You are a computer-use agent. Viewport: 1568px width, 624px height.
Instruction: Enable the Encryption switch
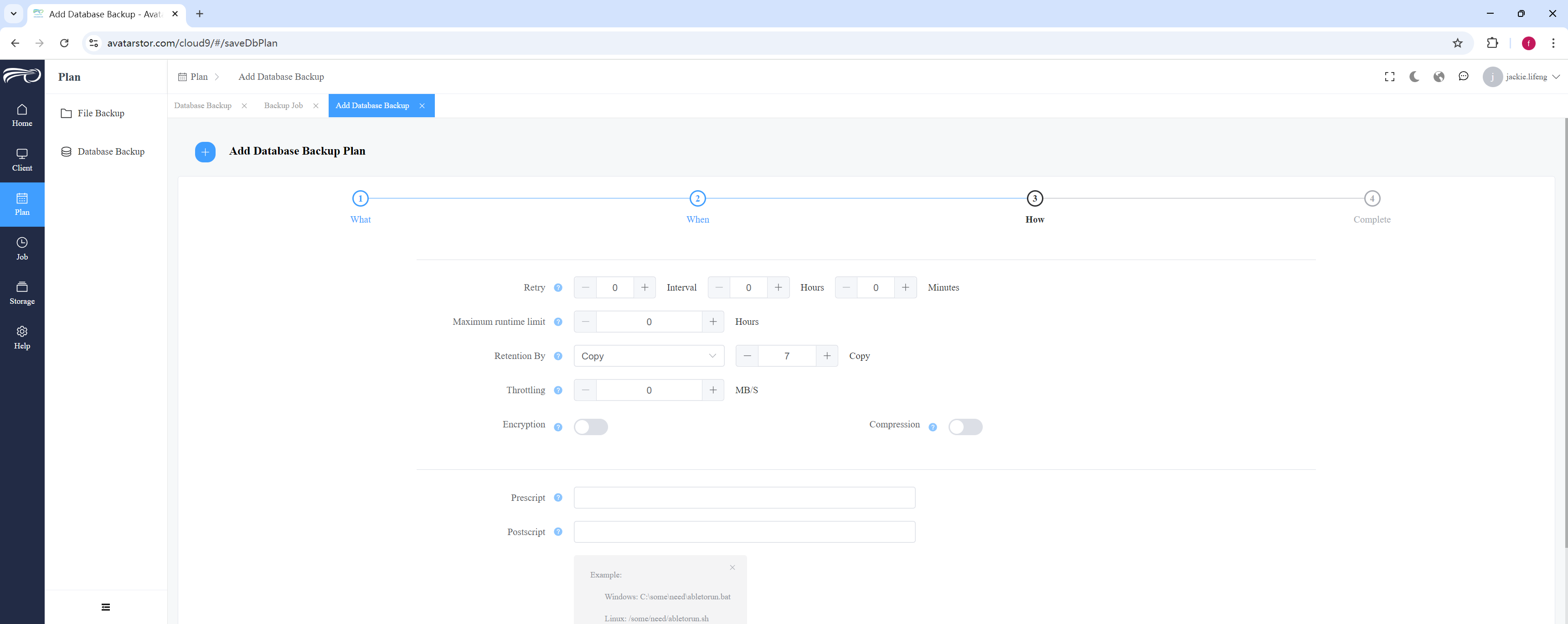coord(590,426)
